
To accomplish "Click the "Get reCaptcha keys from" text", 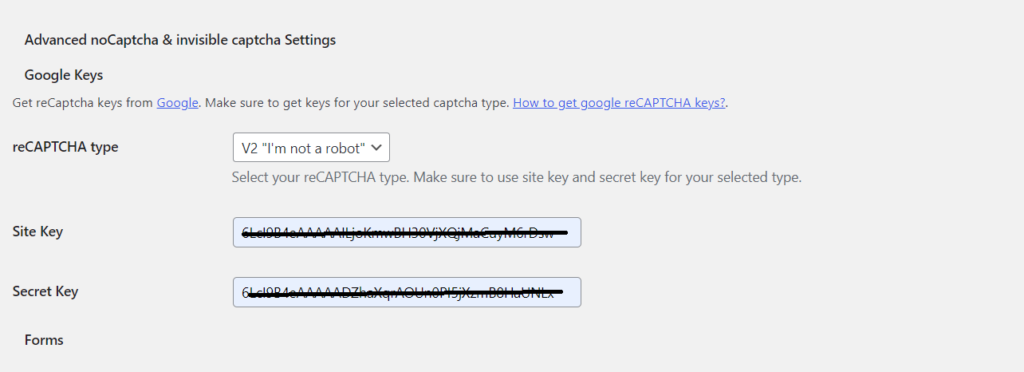I will pos(83,103).
